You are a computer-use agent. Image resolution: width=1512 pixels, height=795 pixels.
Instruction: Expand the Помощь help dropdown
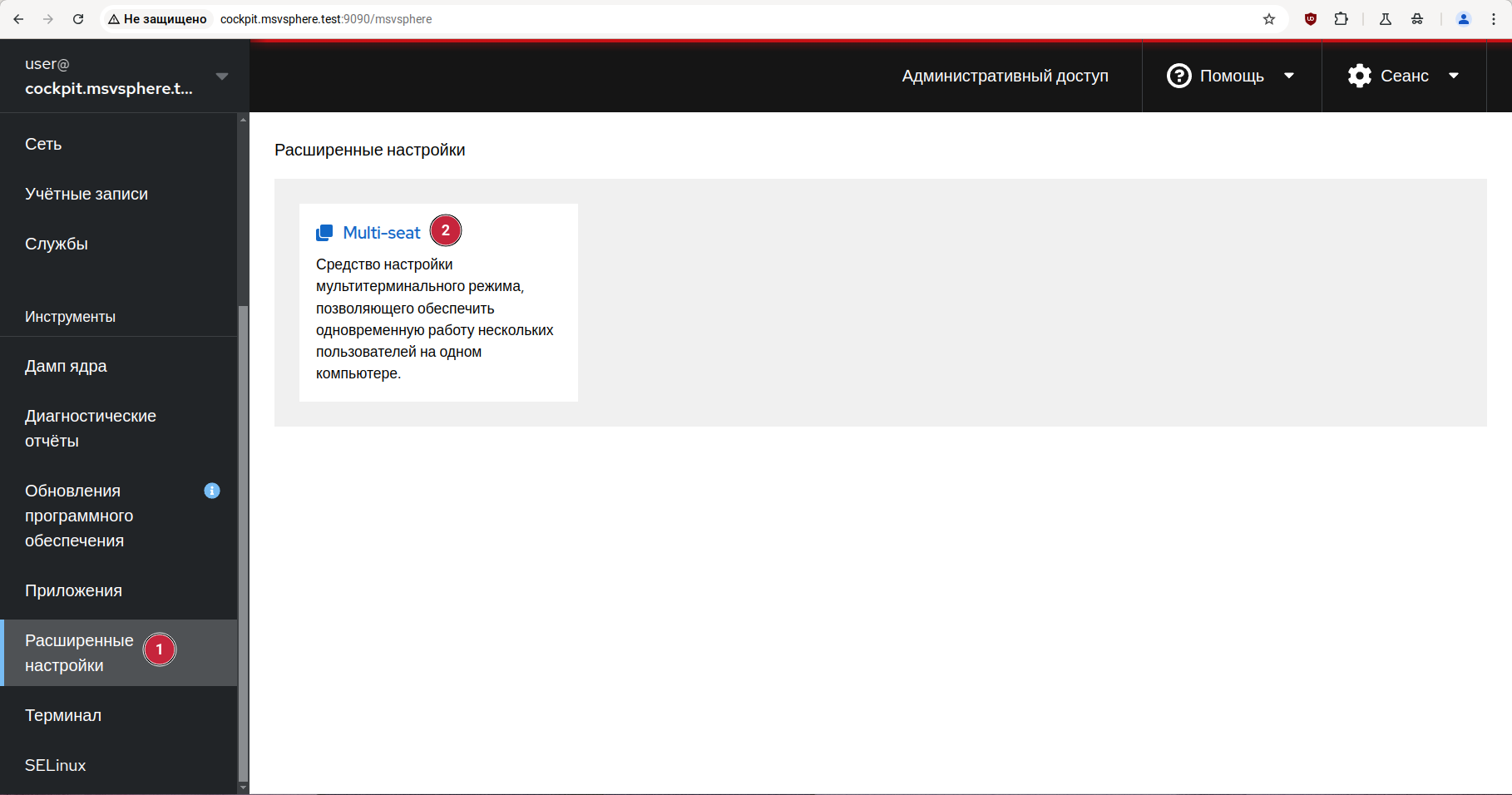1231,76
